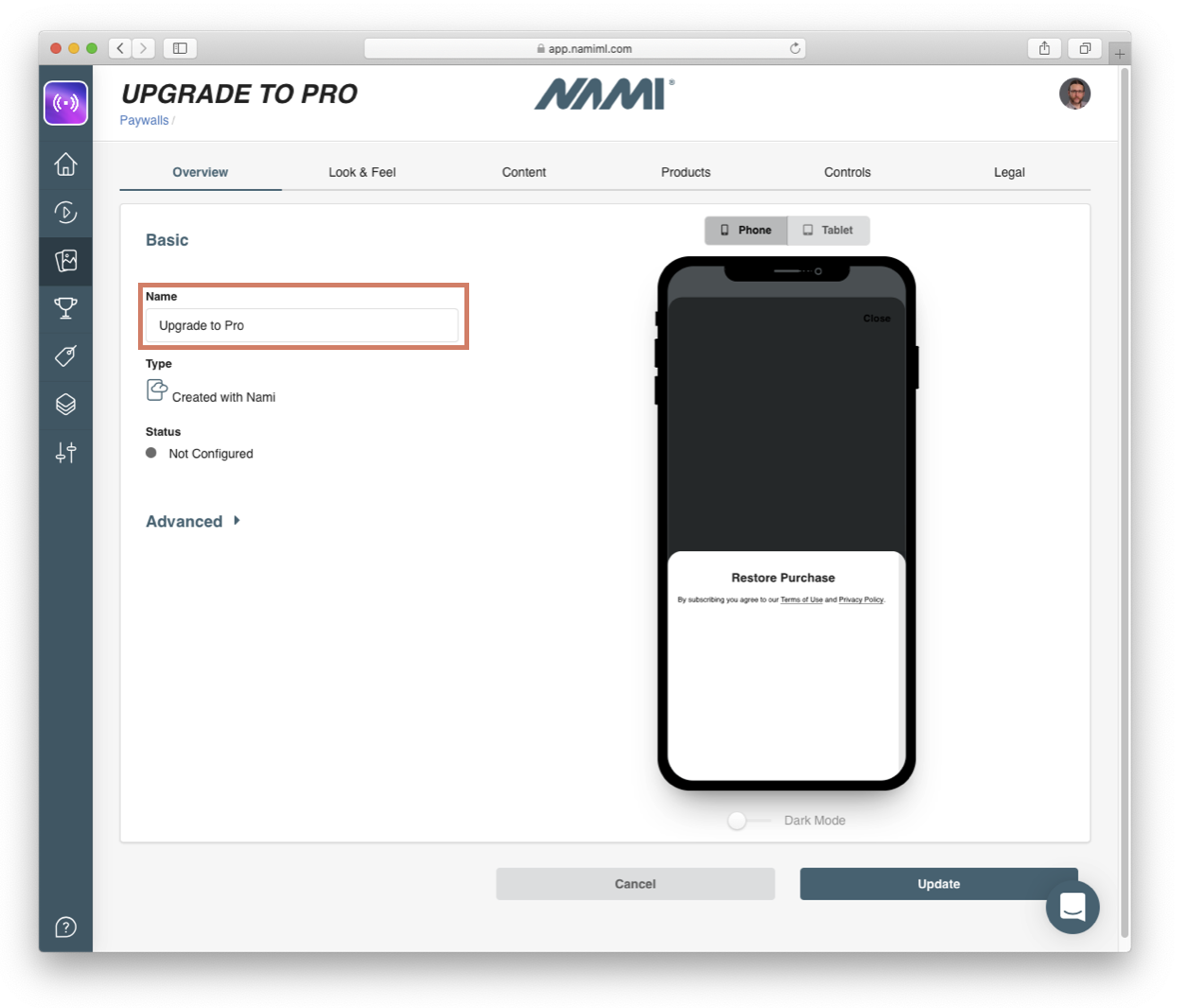Click the Name input field

(302, 325)
